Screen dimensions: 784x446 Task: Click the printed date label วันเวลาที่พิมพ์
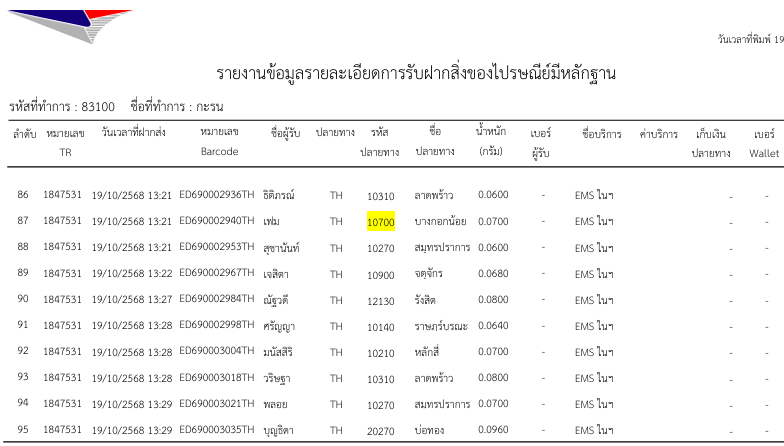744,40
